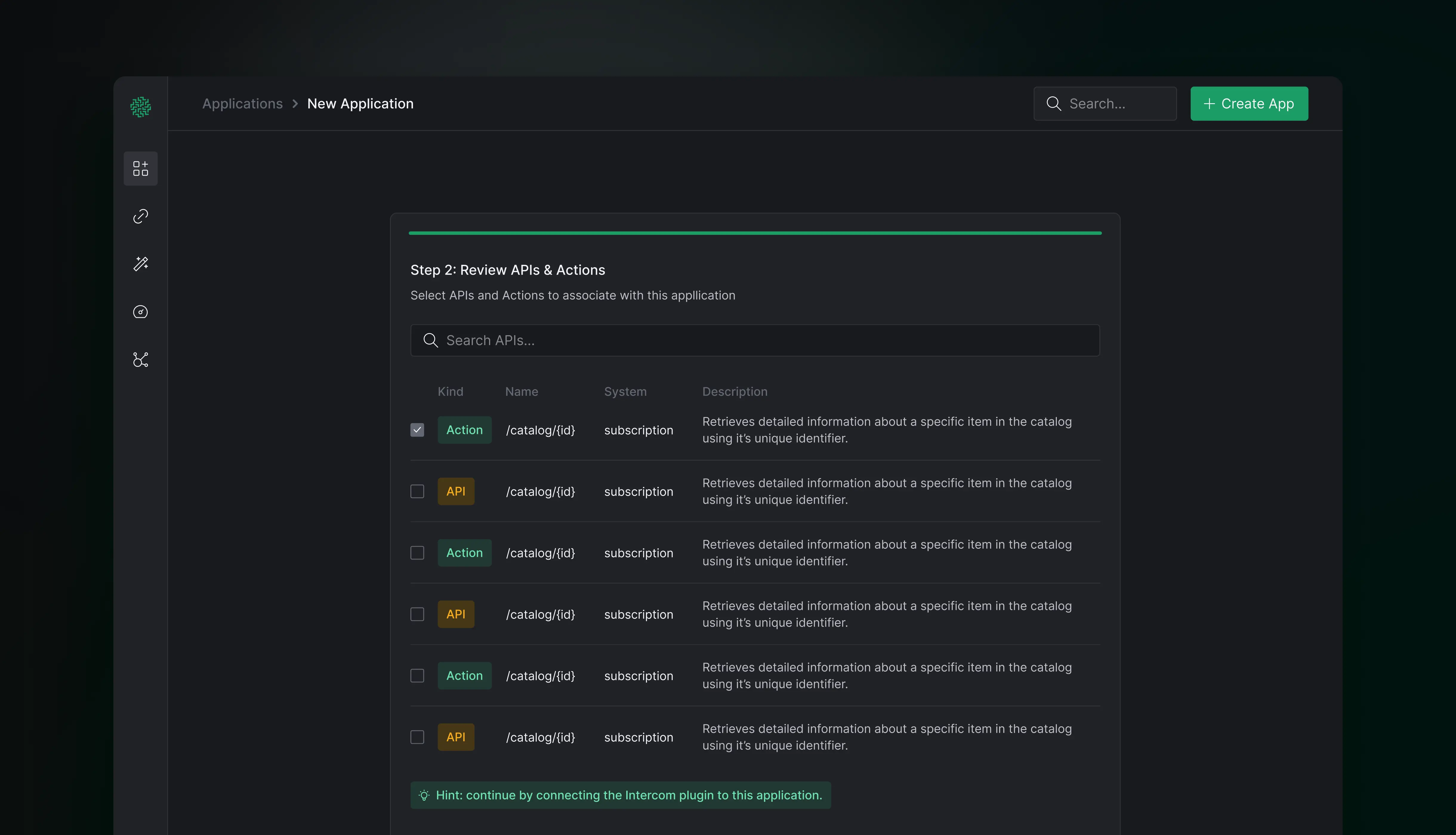Click subscription system in the fifth row
Screen dimensions: 1456x835
point(638,675)
